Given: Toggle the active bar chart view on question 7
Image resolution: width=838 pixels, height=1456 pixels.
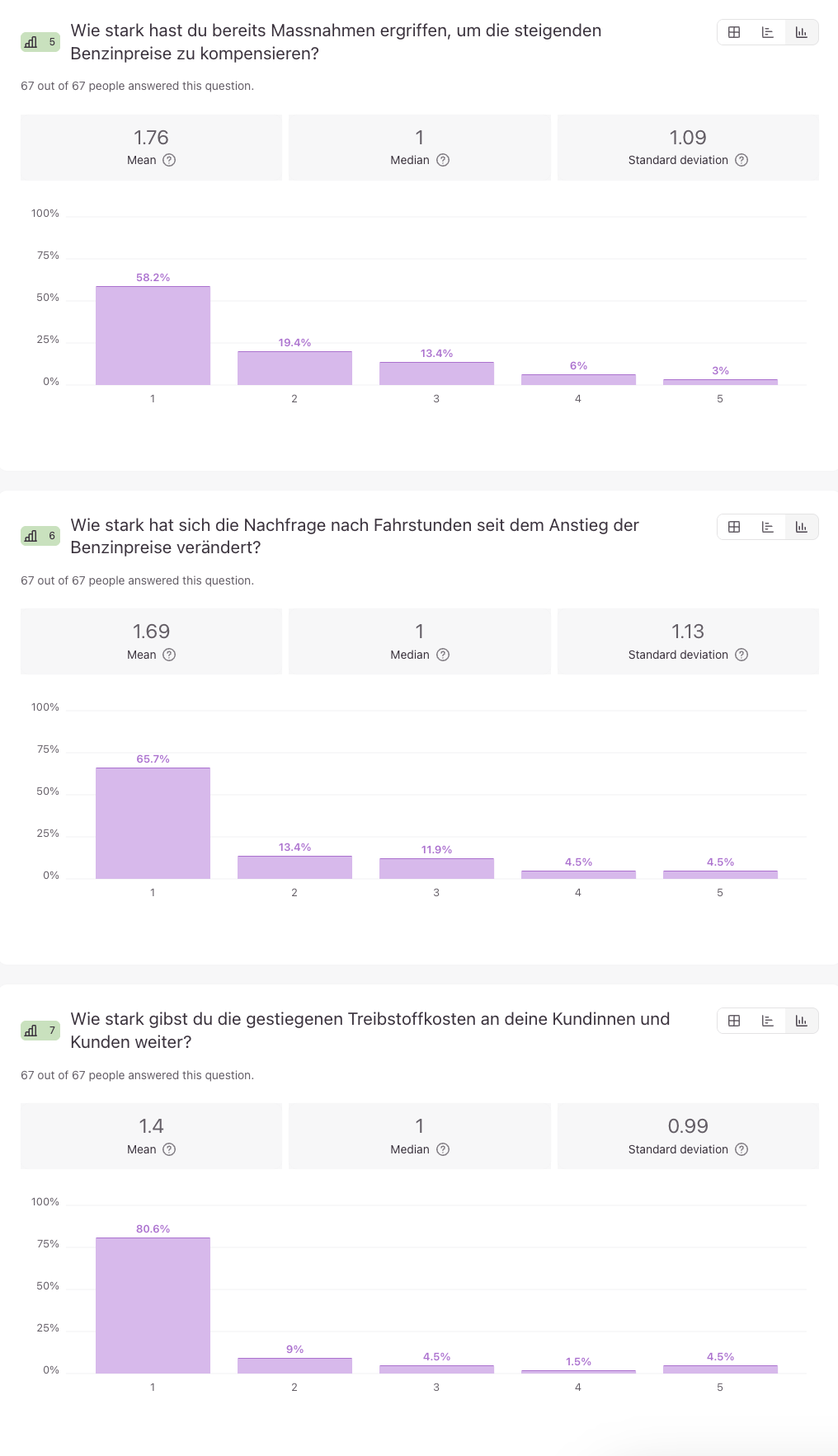Looking at the screenshot, I should click(x=801, y=1020).
